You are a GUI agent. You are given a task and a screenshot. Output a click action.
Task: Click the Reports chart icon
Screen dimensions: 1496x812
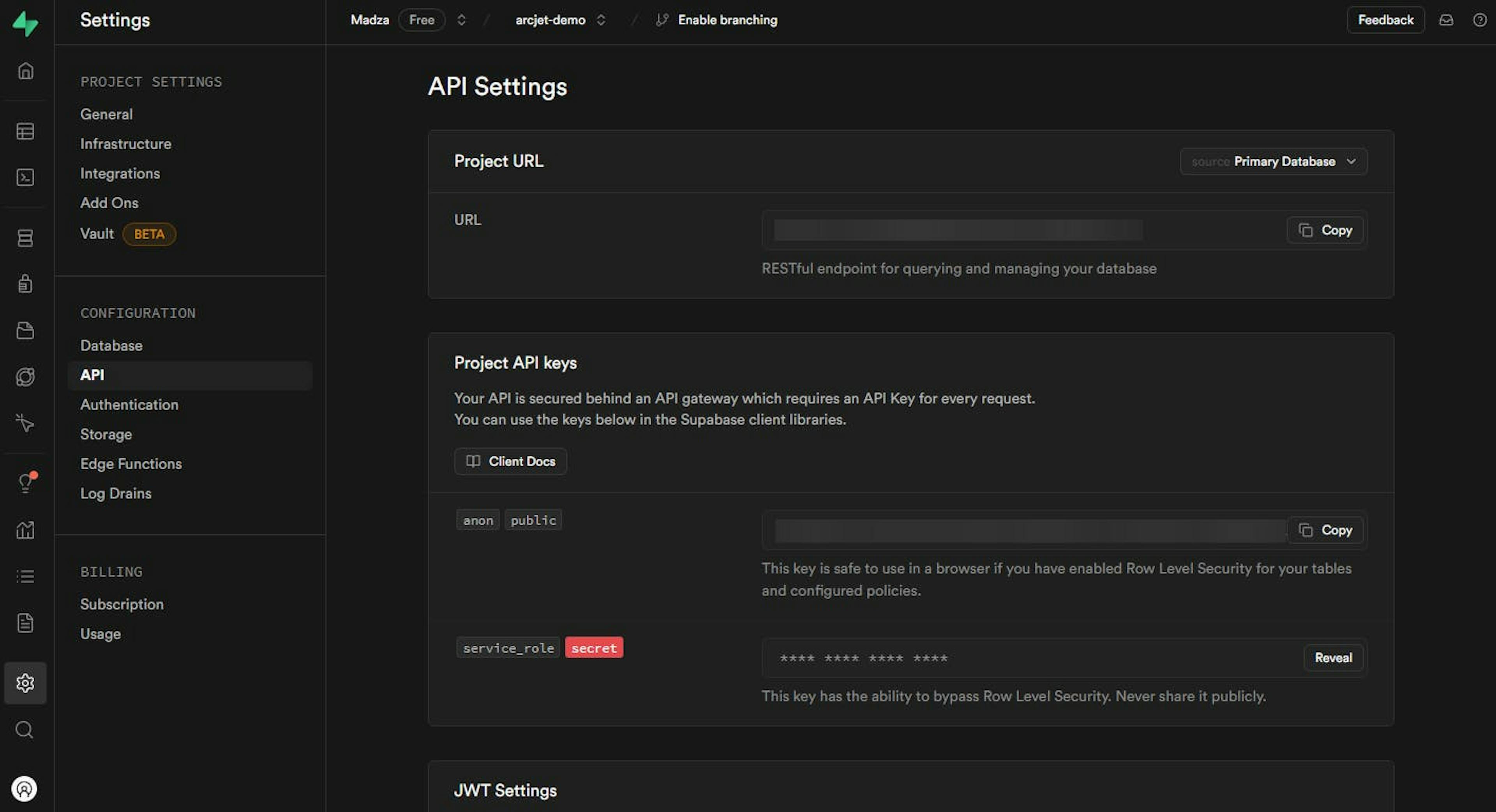tap(25, 529)
